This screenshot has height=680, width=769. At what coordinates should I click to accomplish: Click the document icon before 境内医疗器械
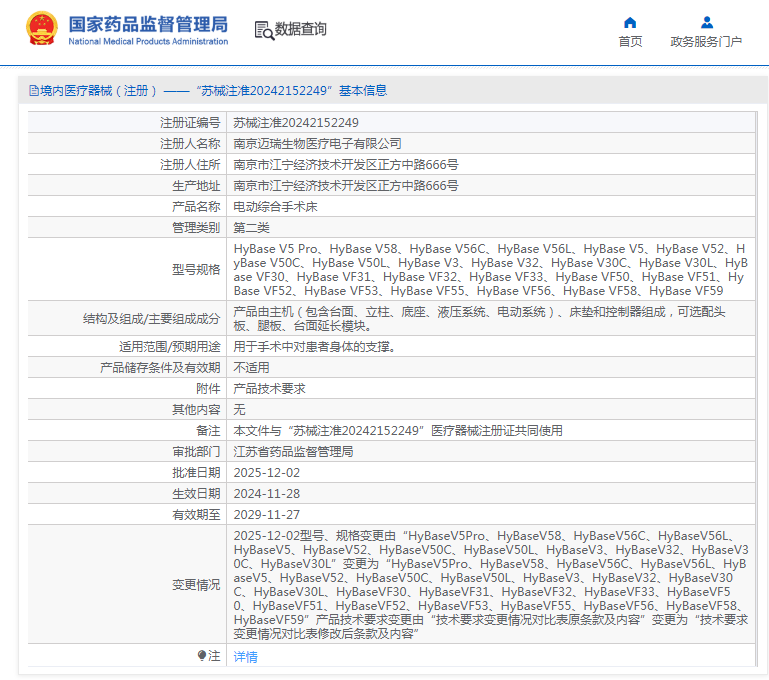(x=34, y=91)
